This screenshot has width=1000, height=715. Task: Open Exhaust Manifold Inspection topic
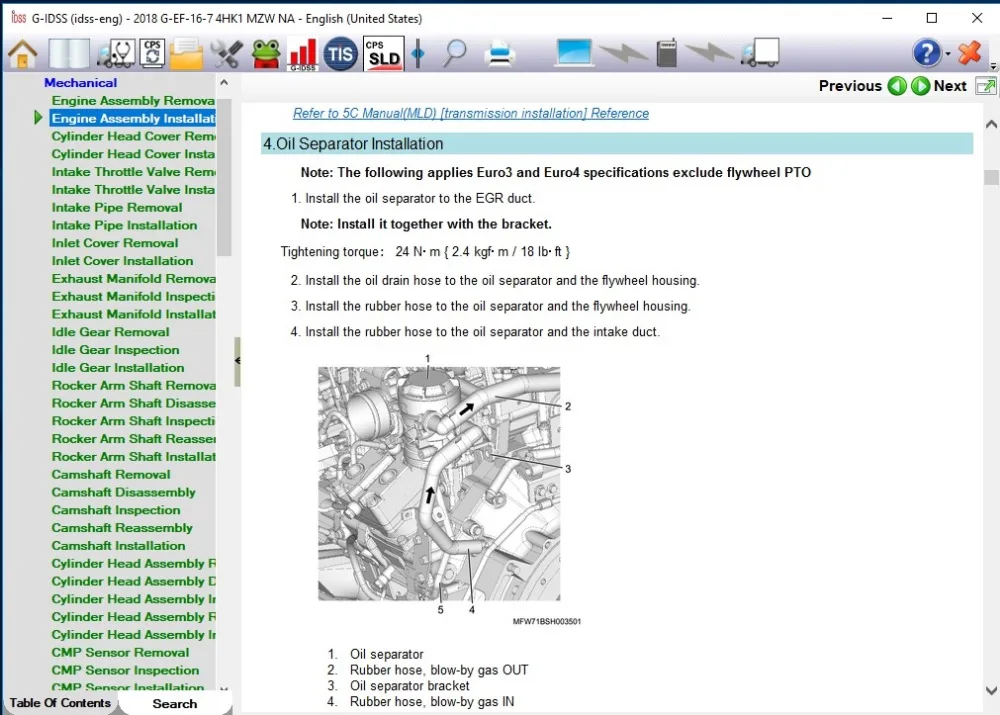click(133, 297)
